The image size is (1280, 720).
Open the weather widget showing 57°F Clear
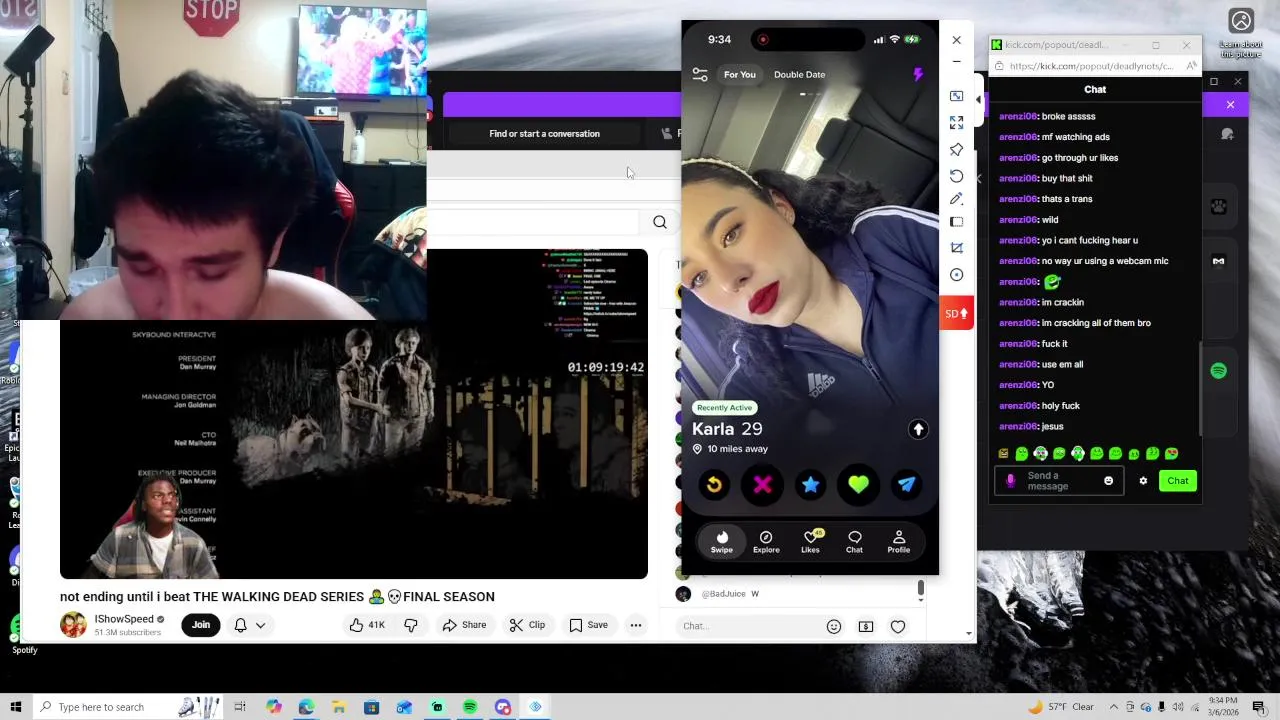[1060, 707]
